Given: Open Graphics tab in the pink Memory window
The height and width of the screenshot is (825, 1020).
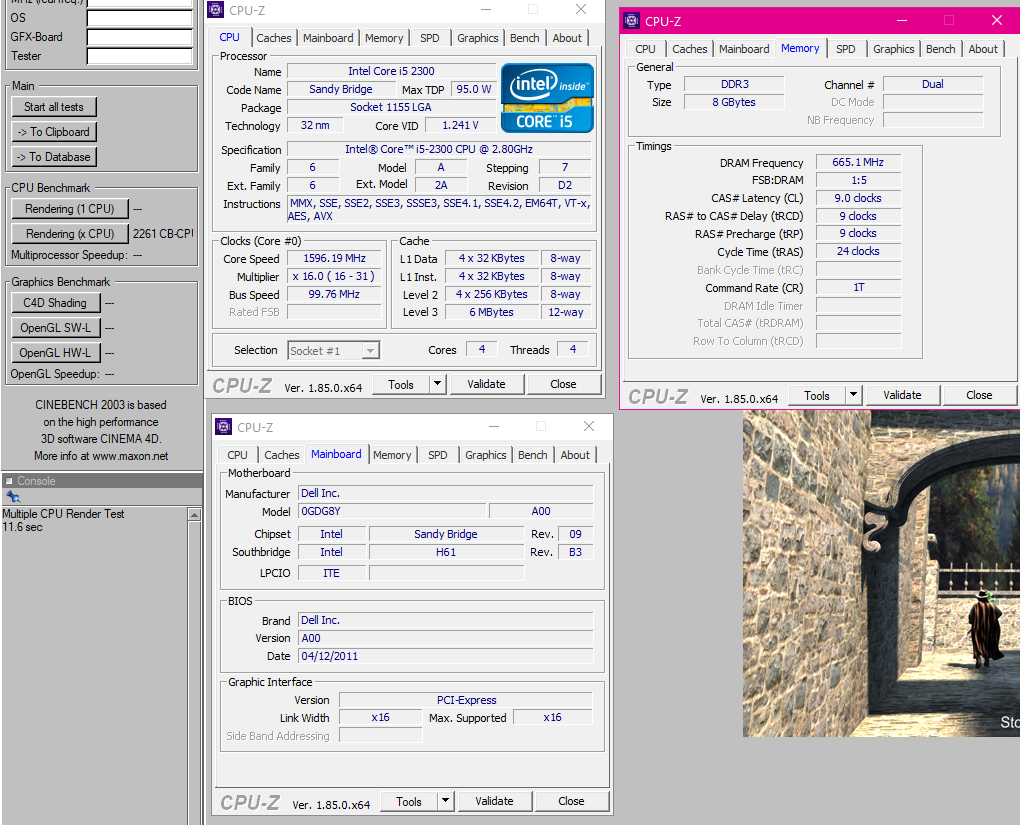Looking at the screenshot, I should (x=894, y=49).
